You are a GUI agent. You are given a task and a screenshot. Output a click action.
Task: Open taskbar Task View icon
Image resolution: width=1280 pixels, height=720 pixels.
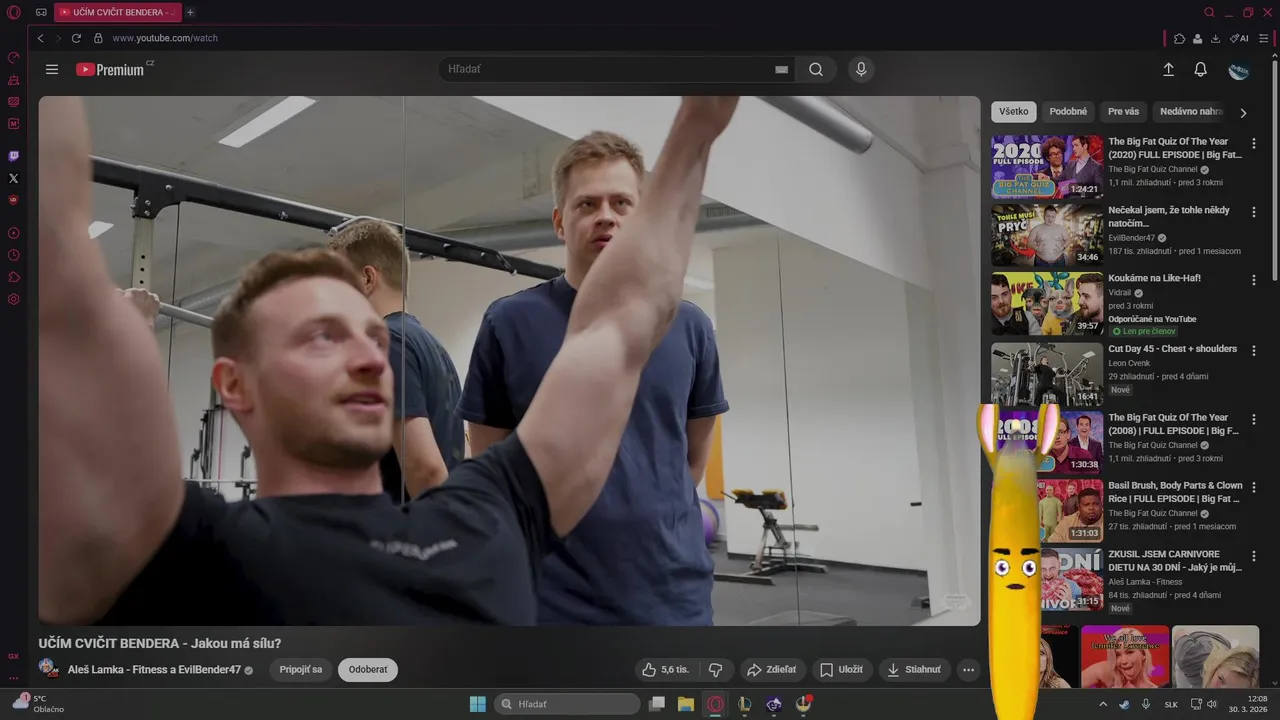click(x=657, y=704)
